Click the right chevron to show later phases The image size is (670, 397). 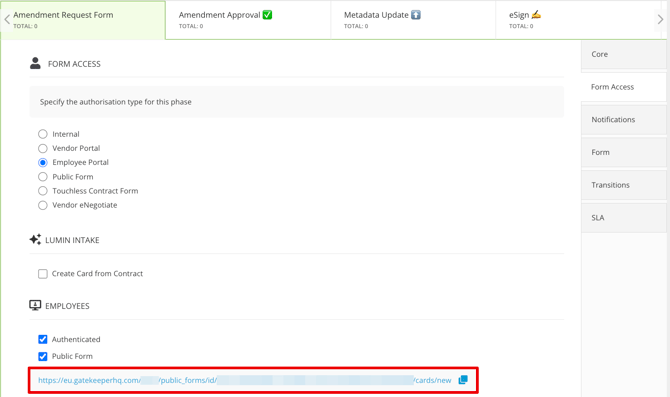click(660, 19)
